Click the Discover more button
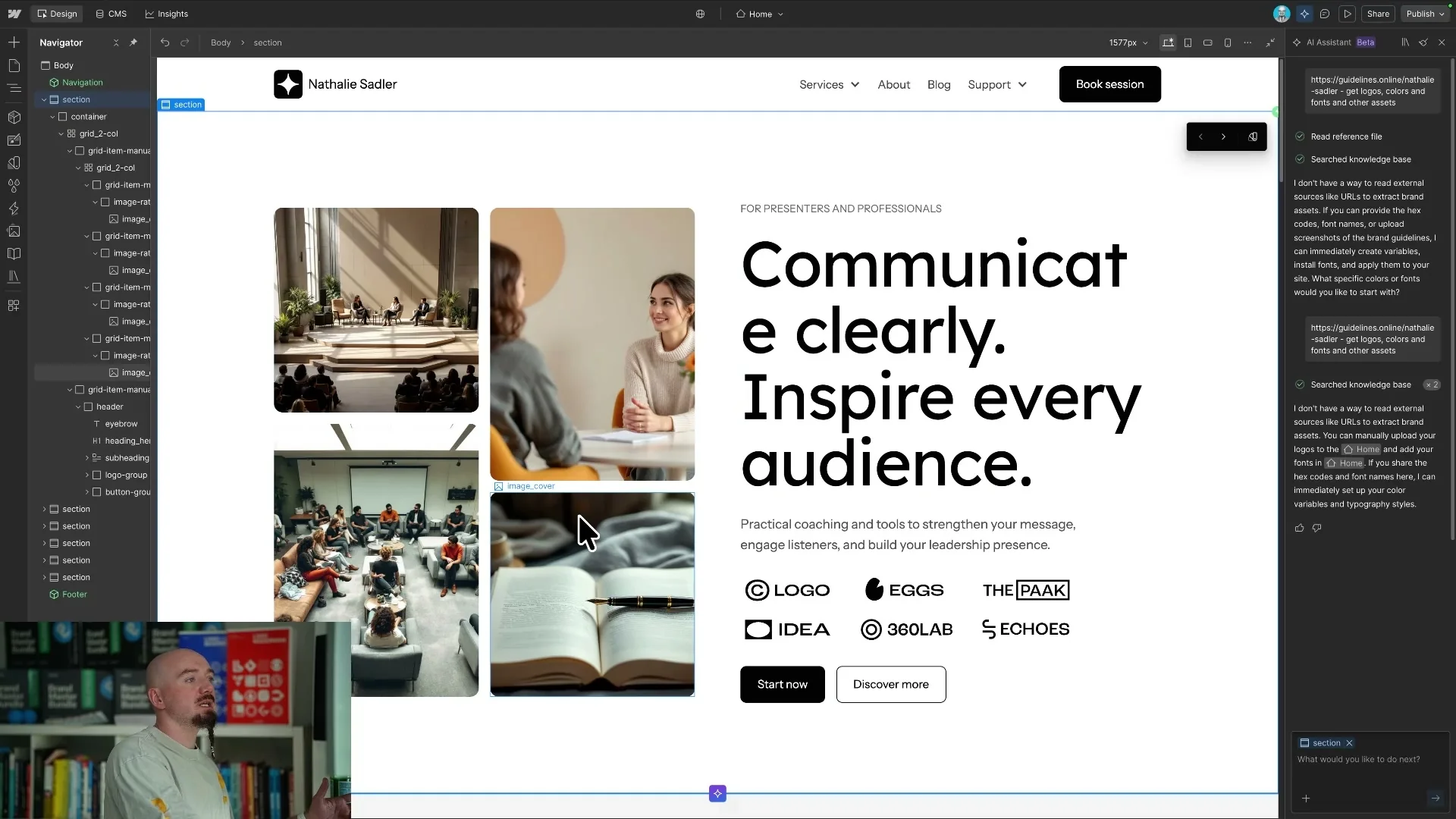 [891, 685]
